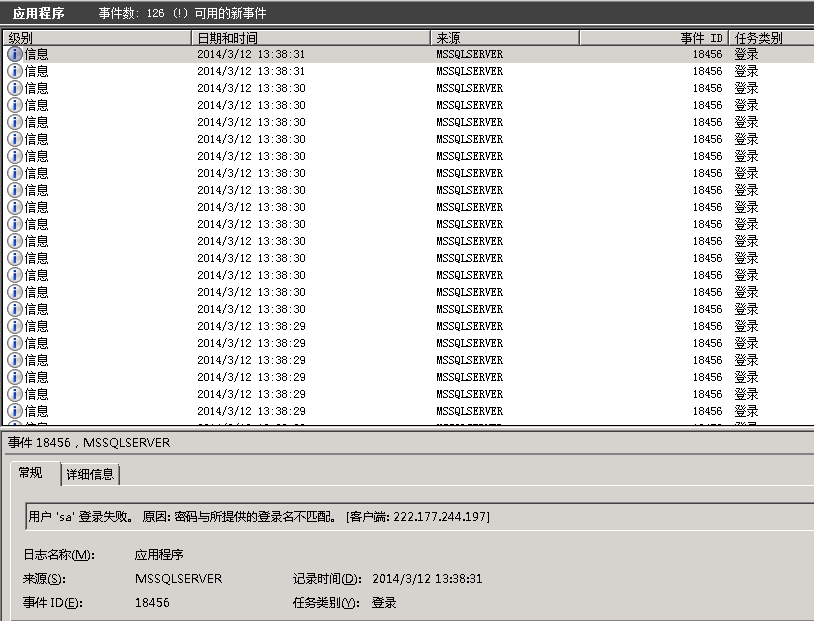This screenshot has height=621, width=814.
Task: Select highlighted row's 2014/3/12 13:38:31 date cell
Action: (x=251, y=54)
